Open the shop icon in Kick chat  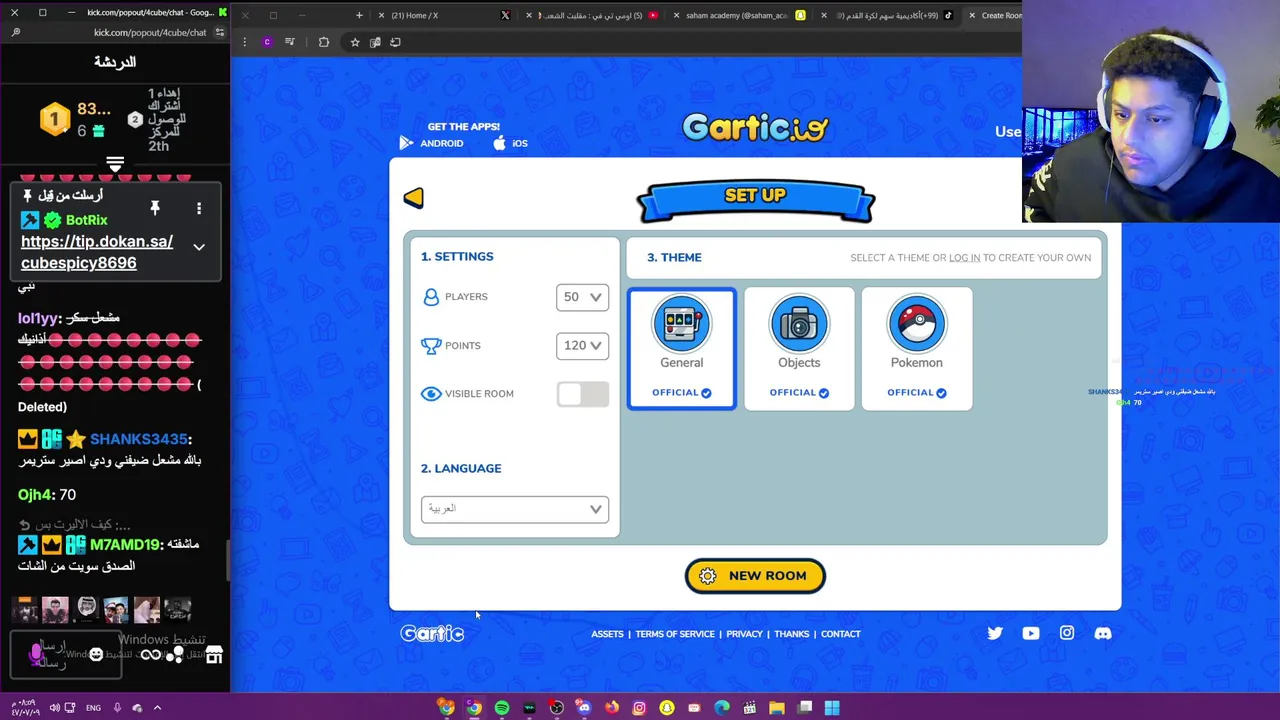214,654
